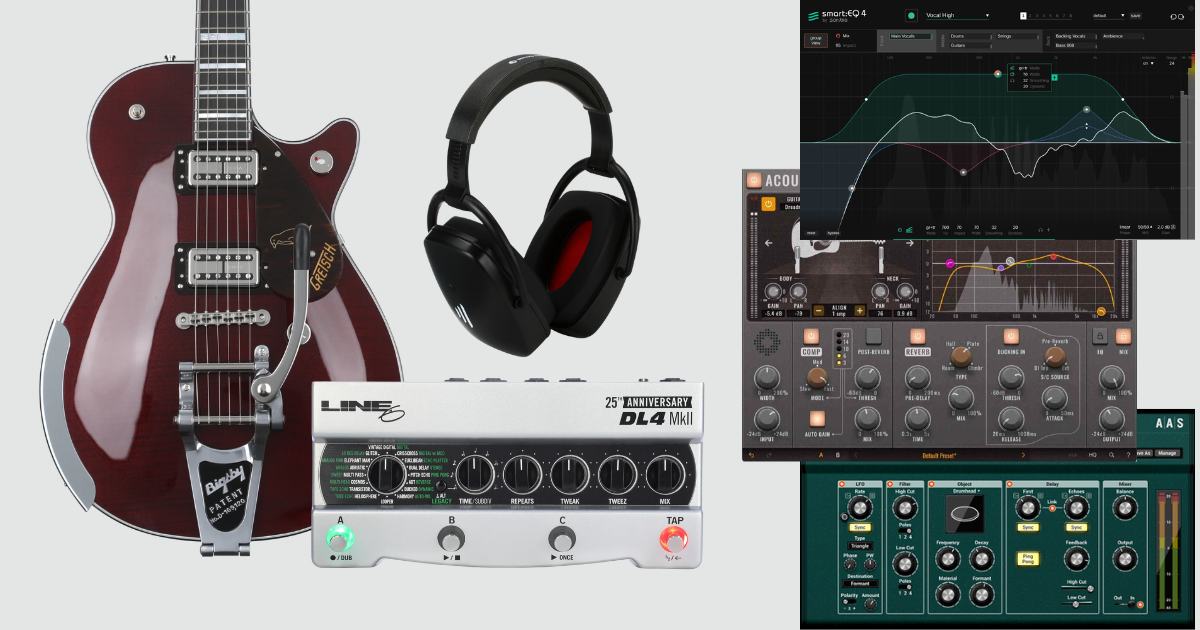
Task: Click the Reverb TYPE knob
Action: coord(961,357)
